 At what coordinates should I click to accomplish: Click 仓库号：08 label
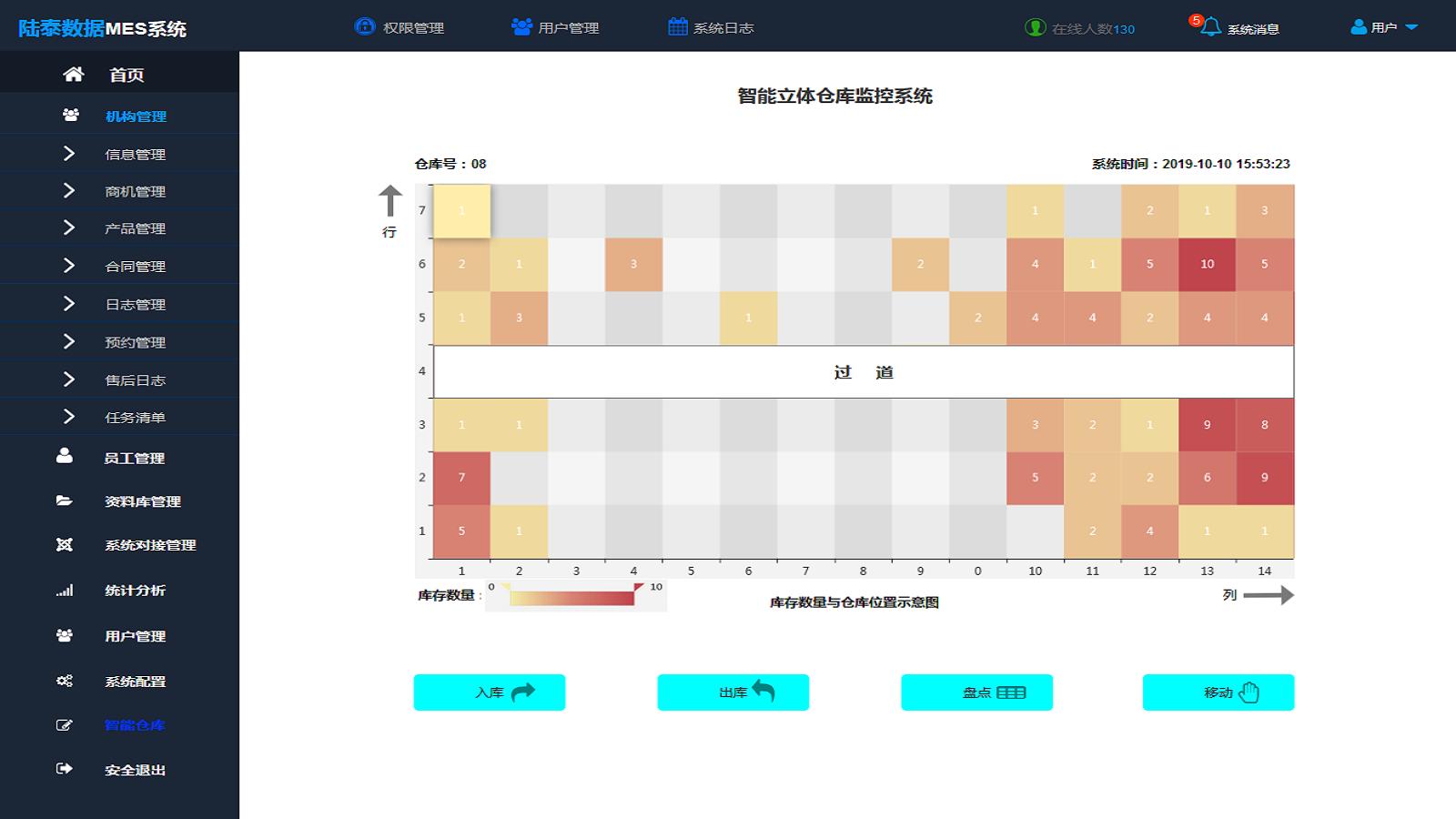450,164
